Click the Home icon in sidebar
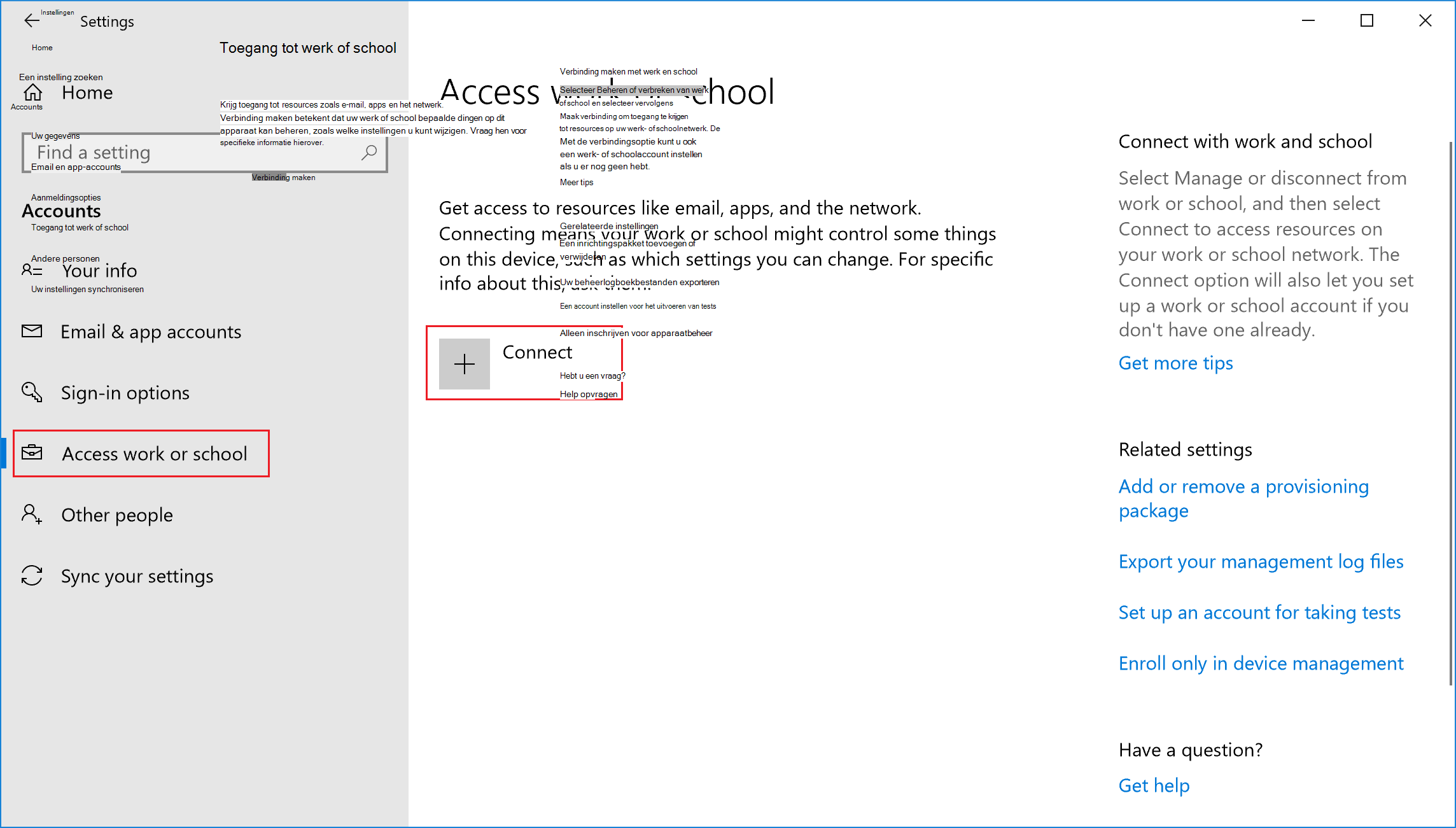Image resolution: width=1456 pixels, height=828 pixels. coord(33,92)
